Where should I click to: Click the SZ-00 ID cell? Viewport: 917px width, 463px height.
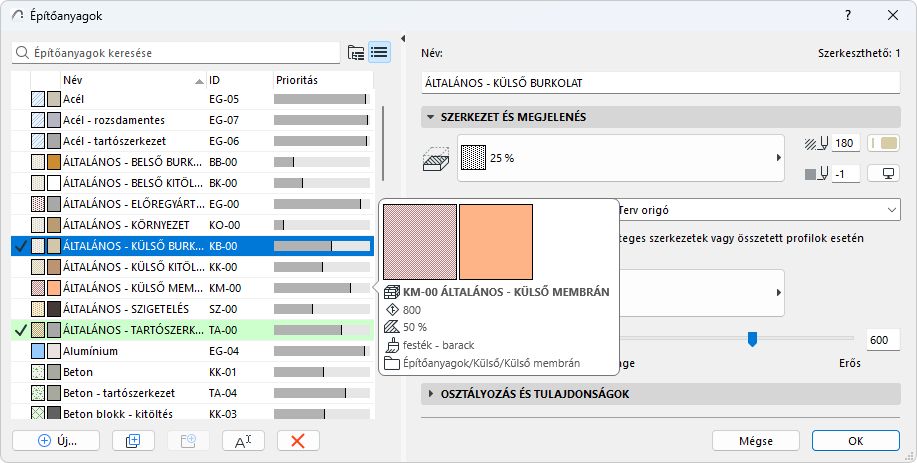pos(223,309)
